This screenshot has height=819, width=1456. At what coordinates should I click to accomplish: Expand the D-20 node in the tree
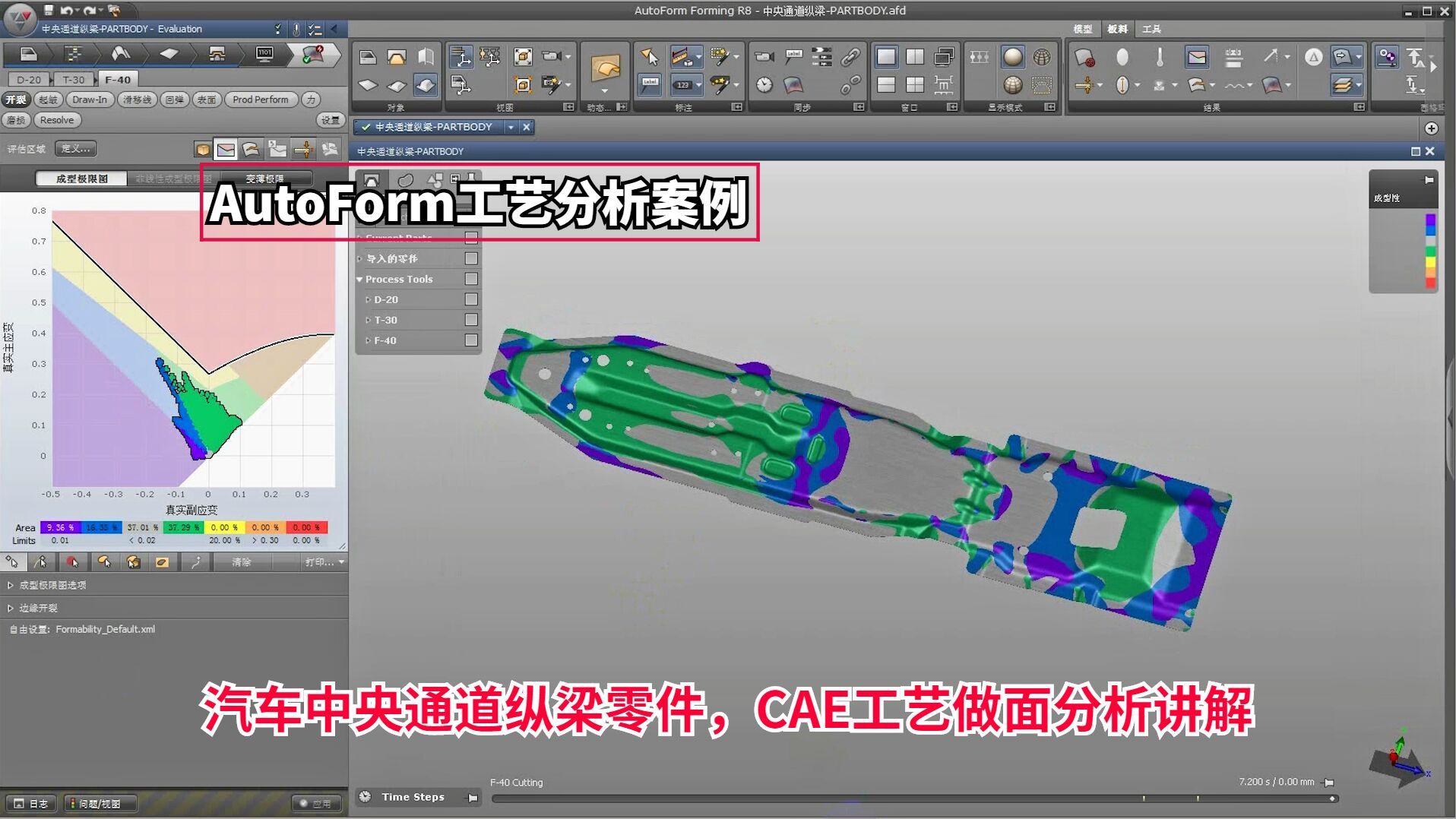point(369,300)
